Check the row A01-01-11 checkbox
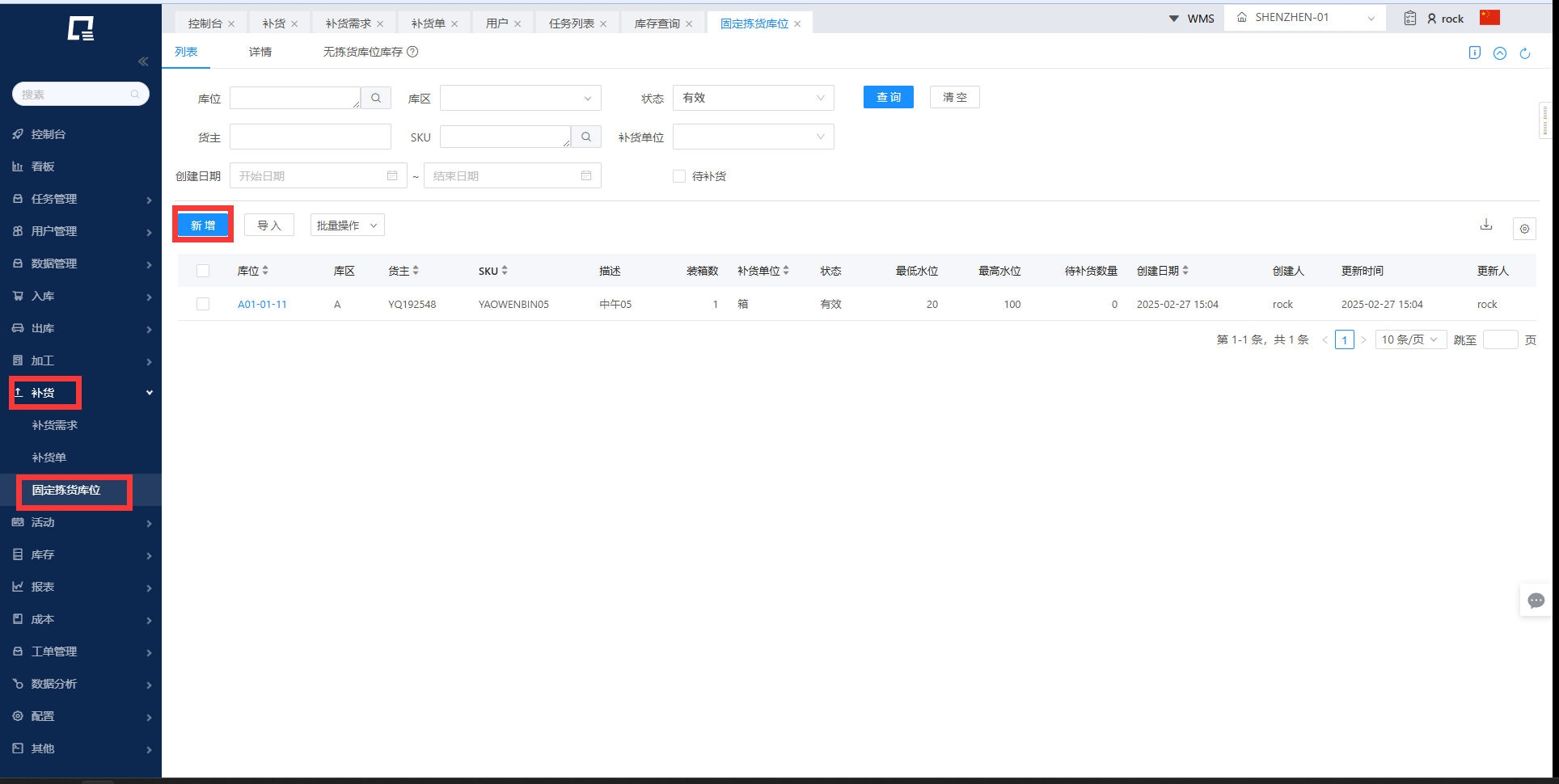The height and width of the screenshot is (784, 1559). (203, 304)
